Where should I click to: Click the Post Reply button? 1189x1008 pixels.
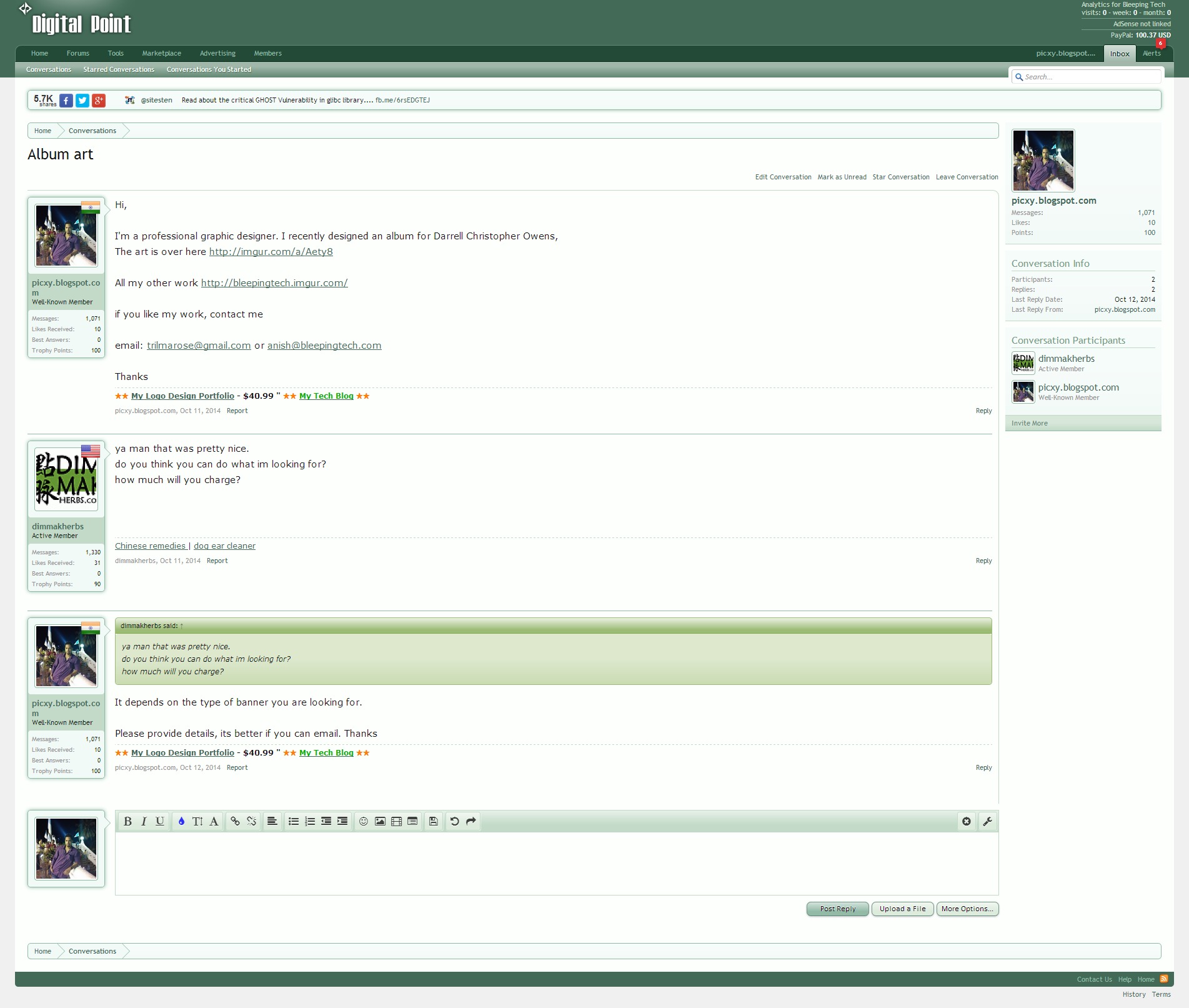(x=838, y=909)
